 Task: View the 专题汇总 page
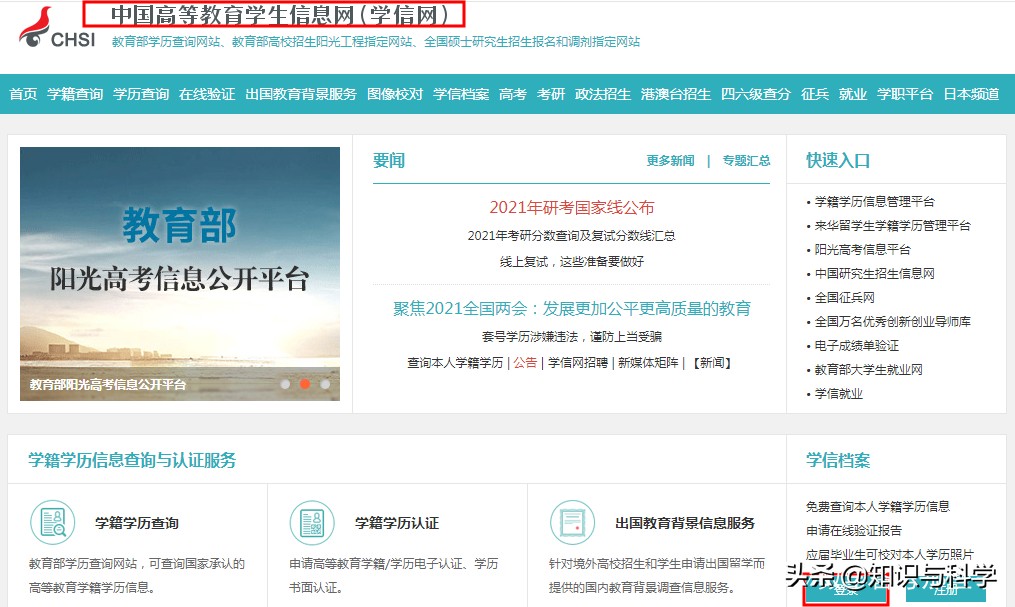(x=748, y=161)
